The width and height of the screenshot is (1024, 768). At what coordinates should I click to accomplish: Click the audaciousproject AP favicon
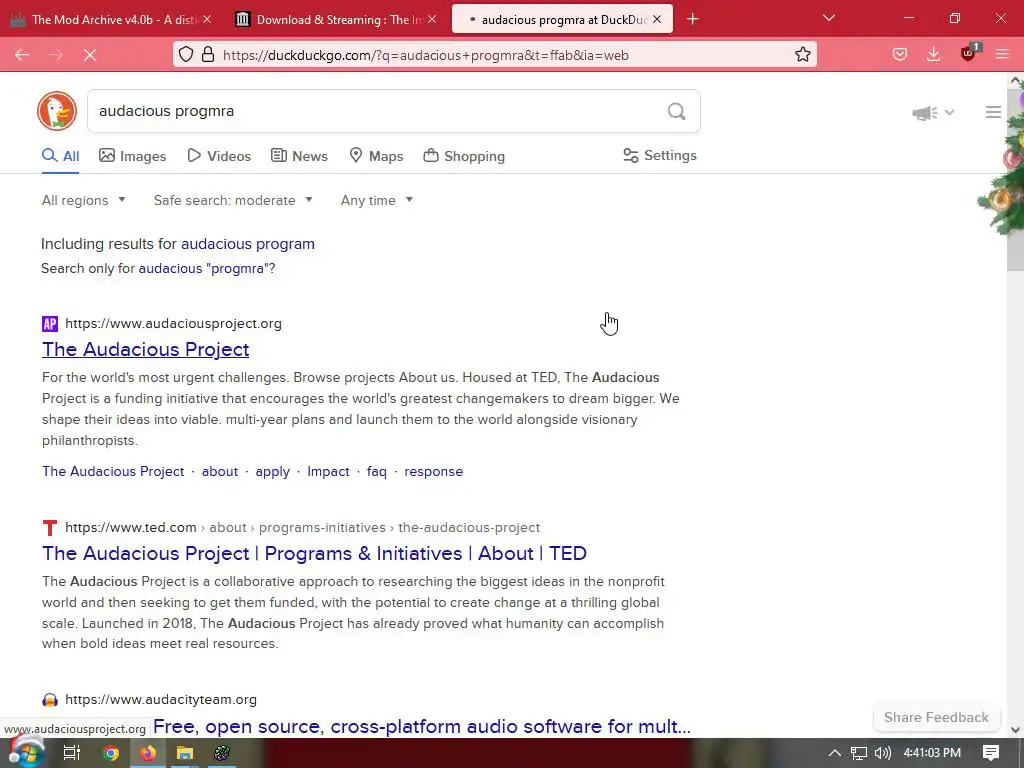[x=50, y=323]
